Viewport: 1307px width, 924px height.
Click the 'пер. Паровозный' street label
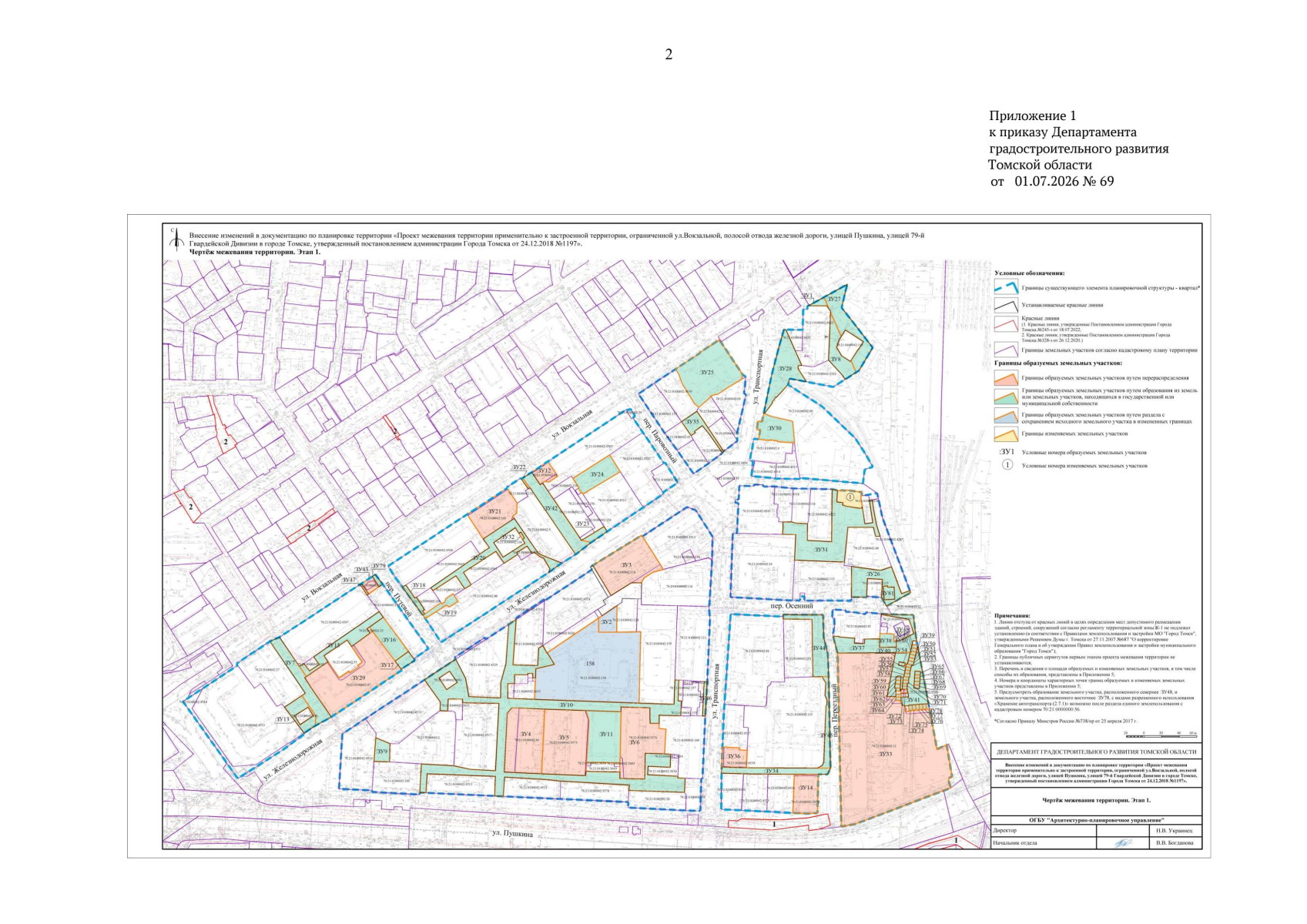659,441
